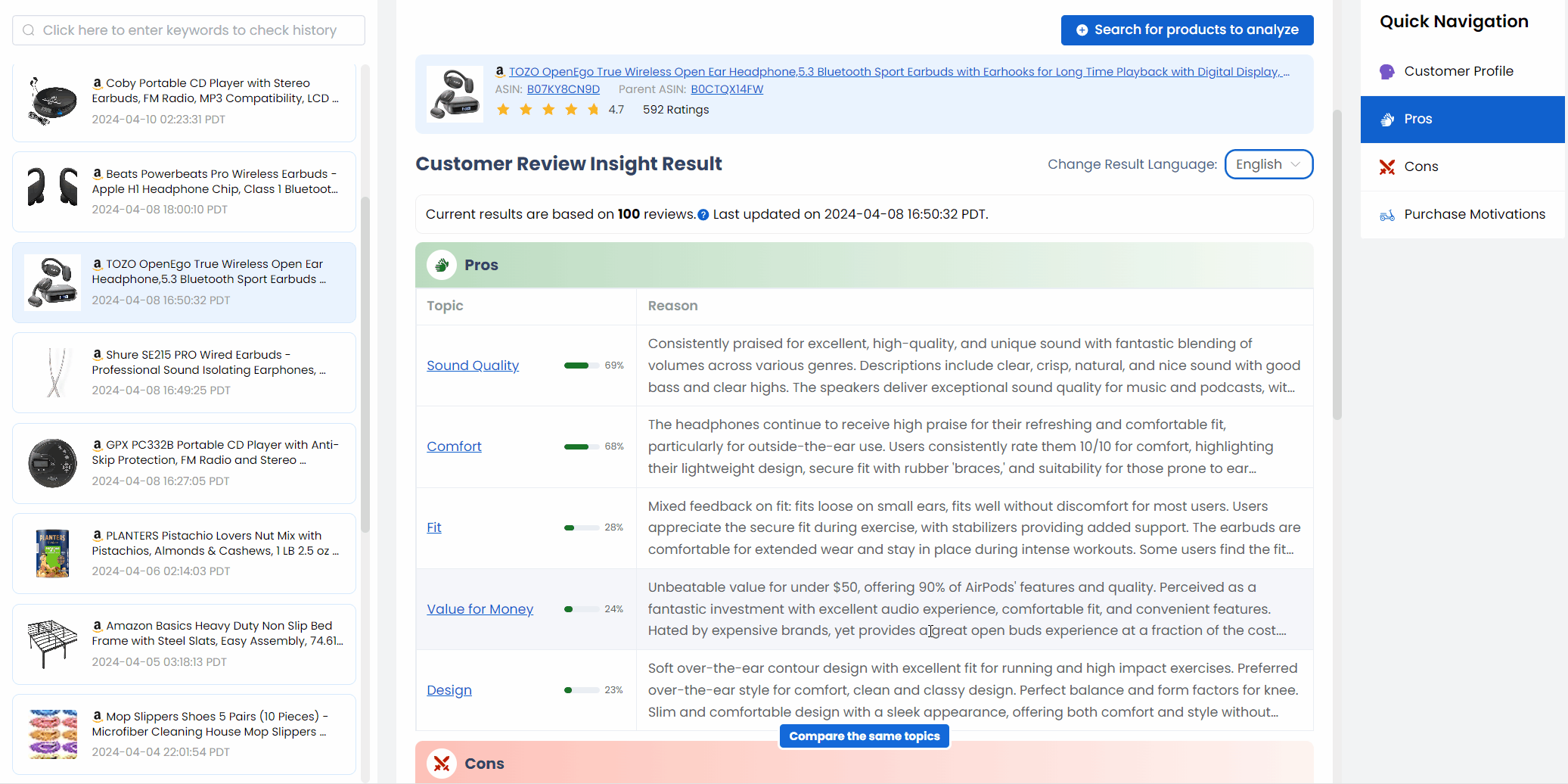This screenshot has width=1568, height=784.
Task: Open the Value for Money topic link
Action: tap(480, 609)
